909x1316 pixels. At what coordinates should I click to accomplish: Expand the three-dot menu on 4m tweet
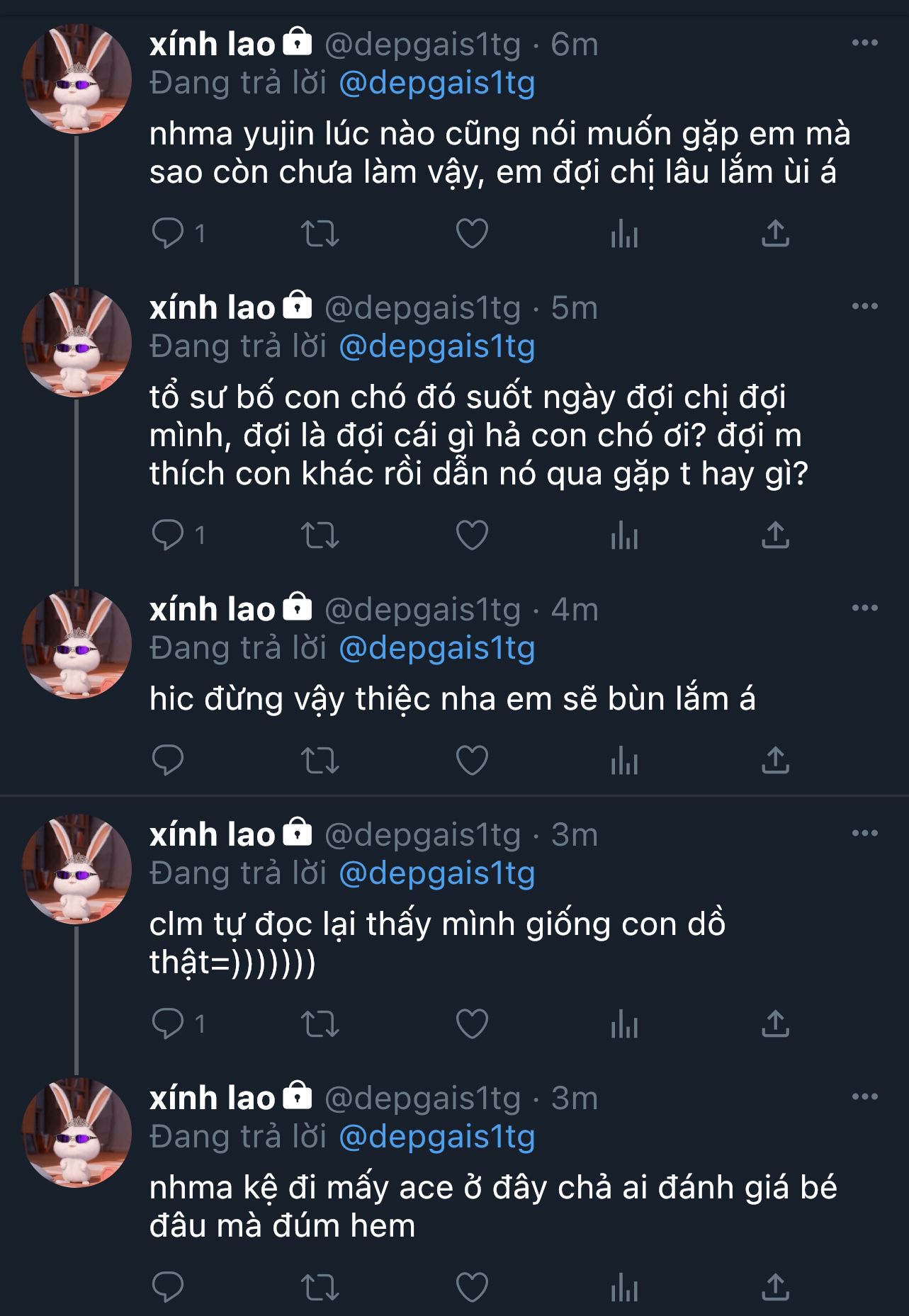[864, 608]
